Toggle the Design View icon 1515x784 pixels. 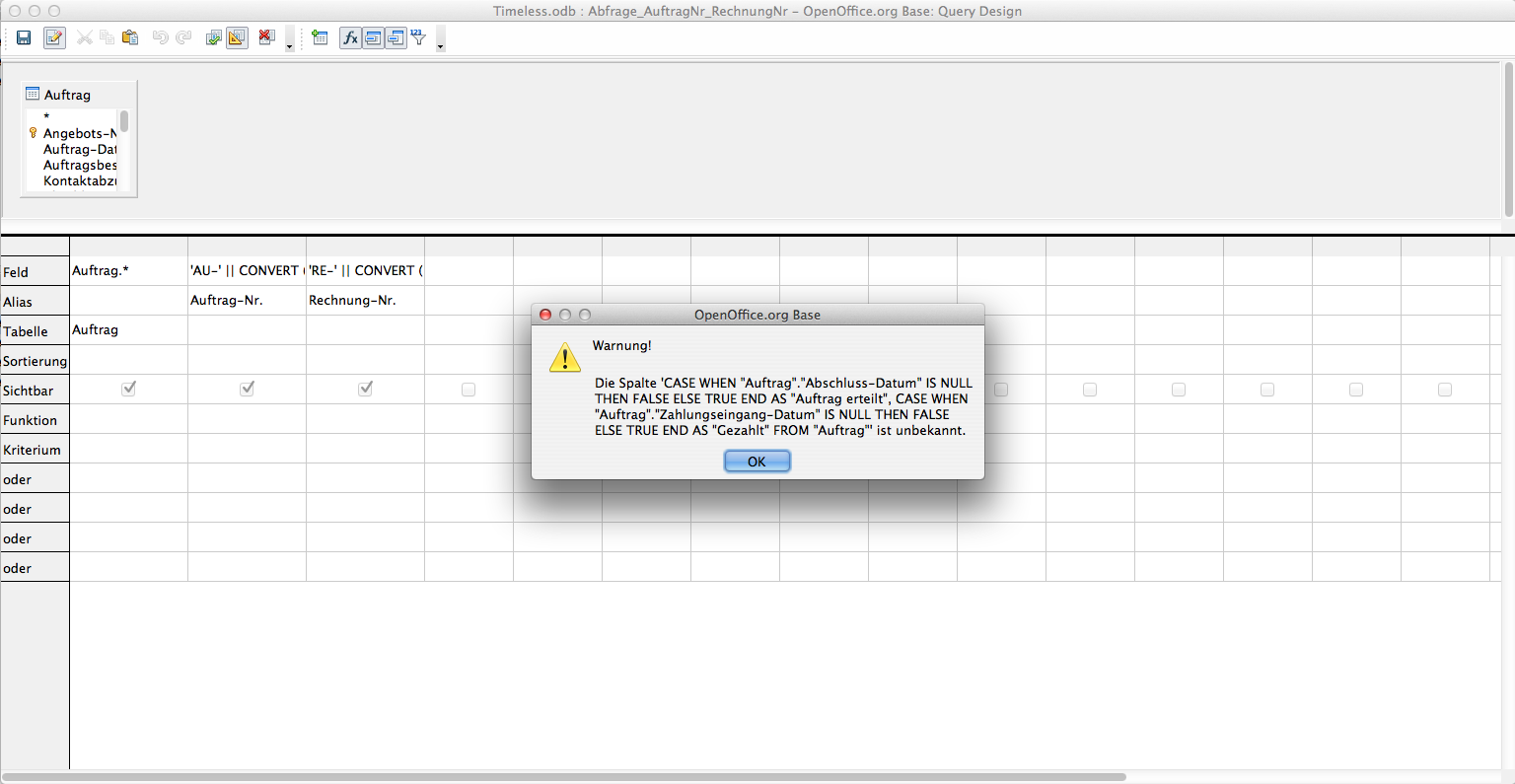[237, 38]
